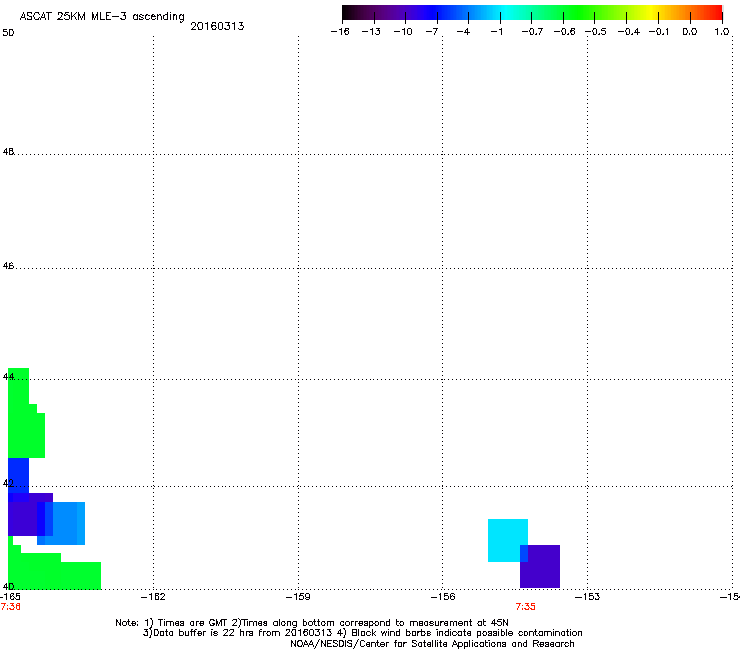Click the 1.0 colorbar tick label

click(x=722, y=32)
